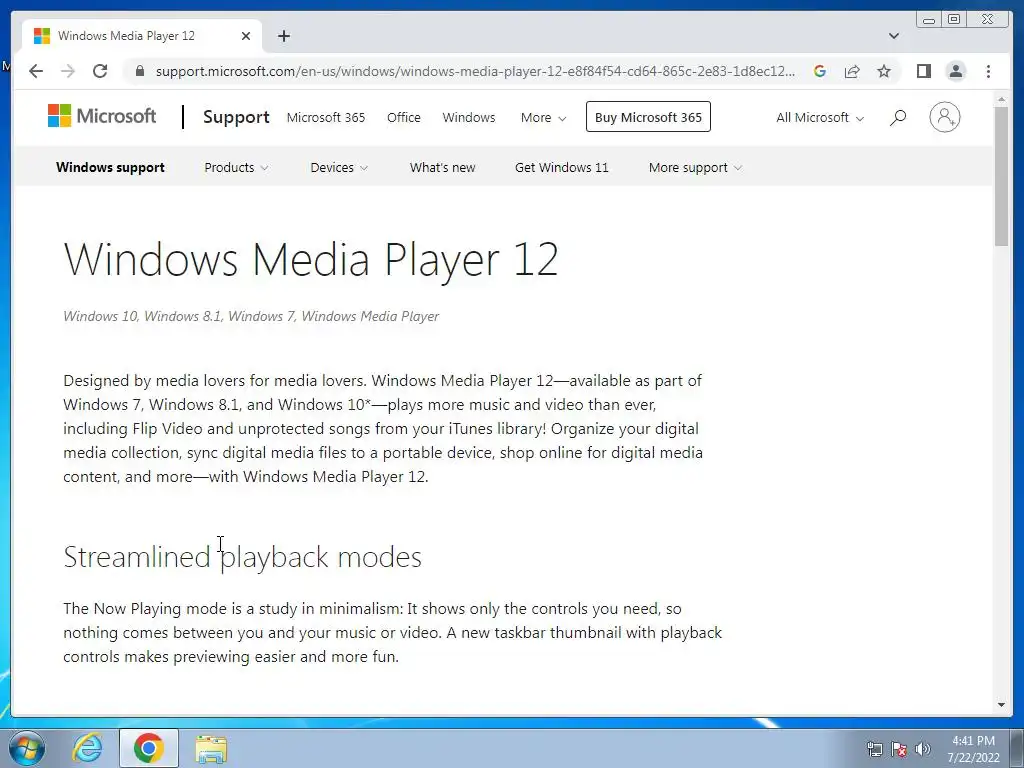Open Chrome profile avatar icon
Screen dimensions: 1024x768
(955, 71)
